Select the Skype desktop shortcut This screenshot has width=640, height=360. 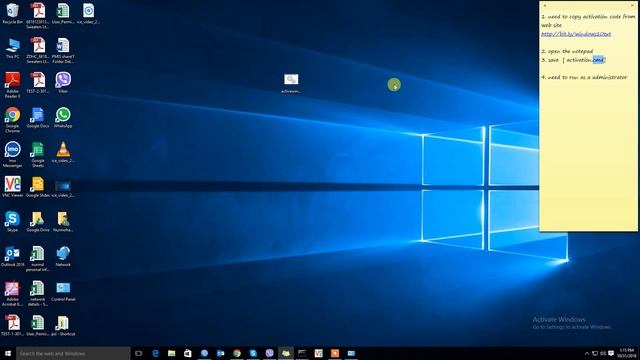click(x=12, y=222)
